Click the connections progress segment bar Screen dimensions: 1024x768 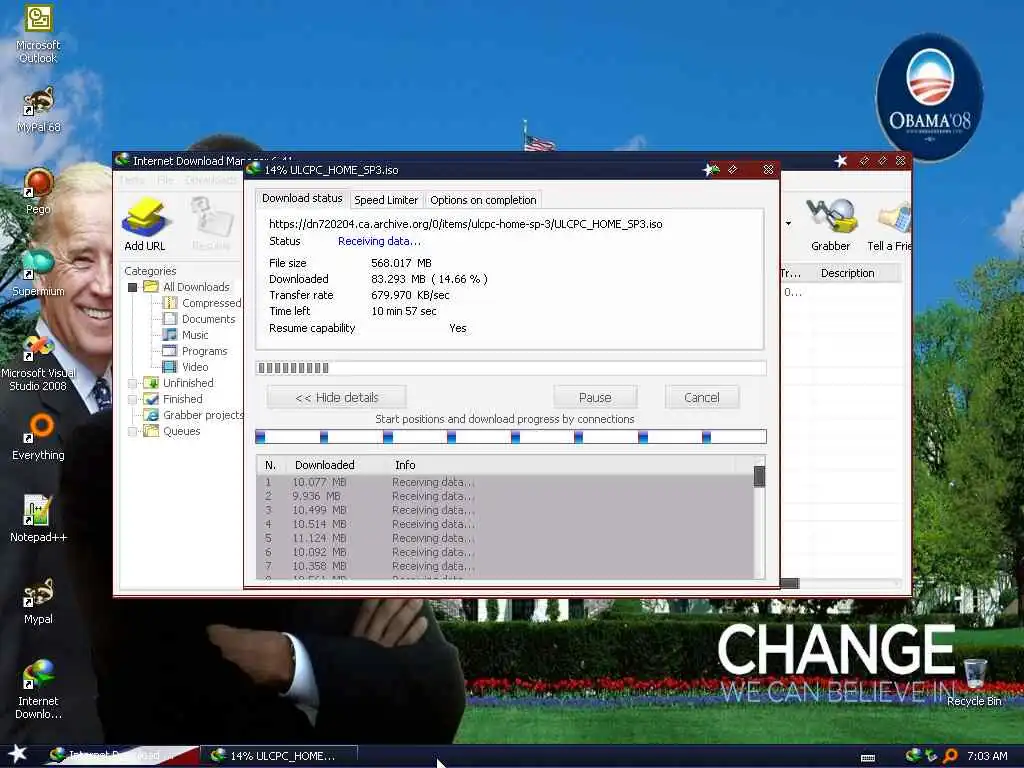[511, 437]
